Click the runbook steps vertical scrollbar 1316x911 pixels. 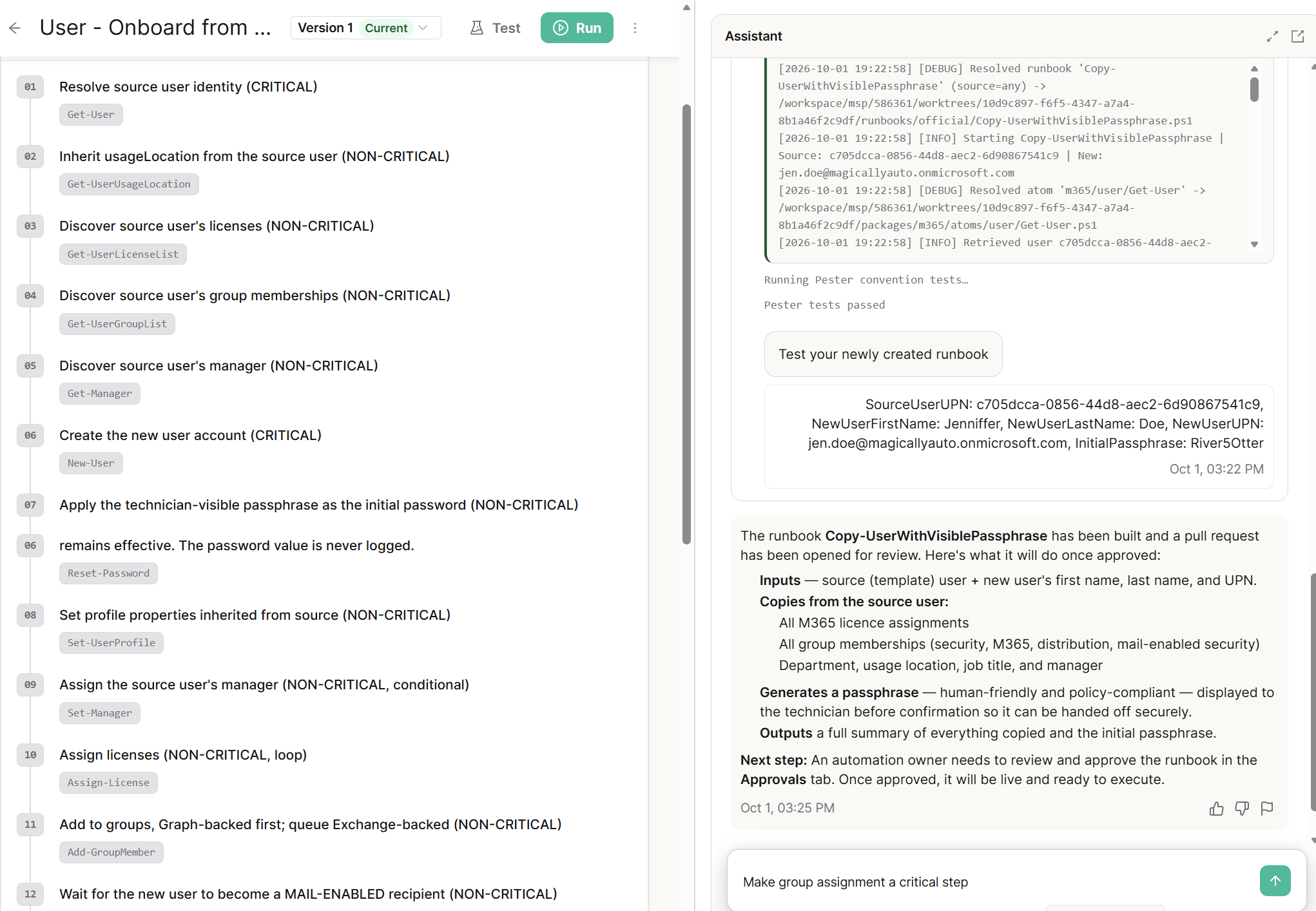pos(686,324)
